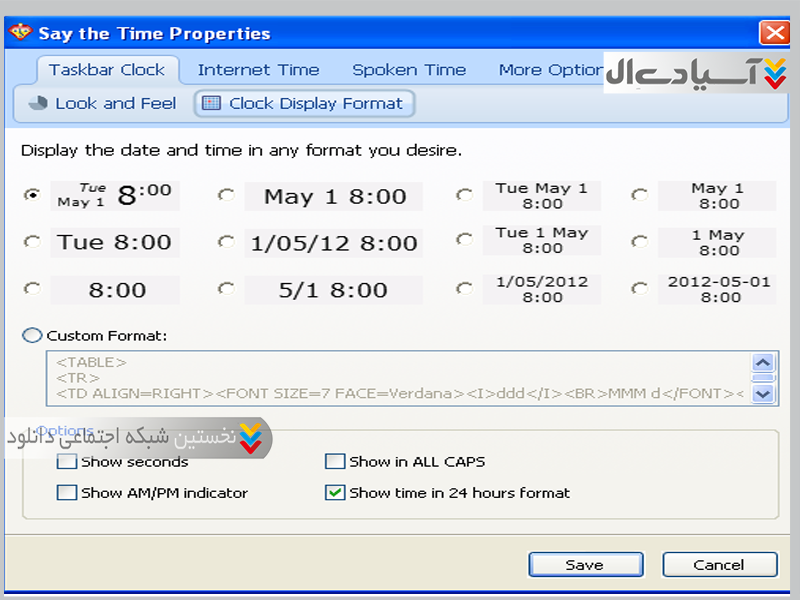Select the Taskbar Clock tab

[107, 70]
